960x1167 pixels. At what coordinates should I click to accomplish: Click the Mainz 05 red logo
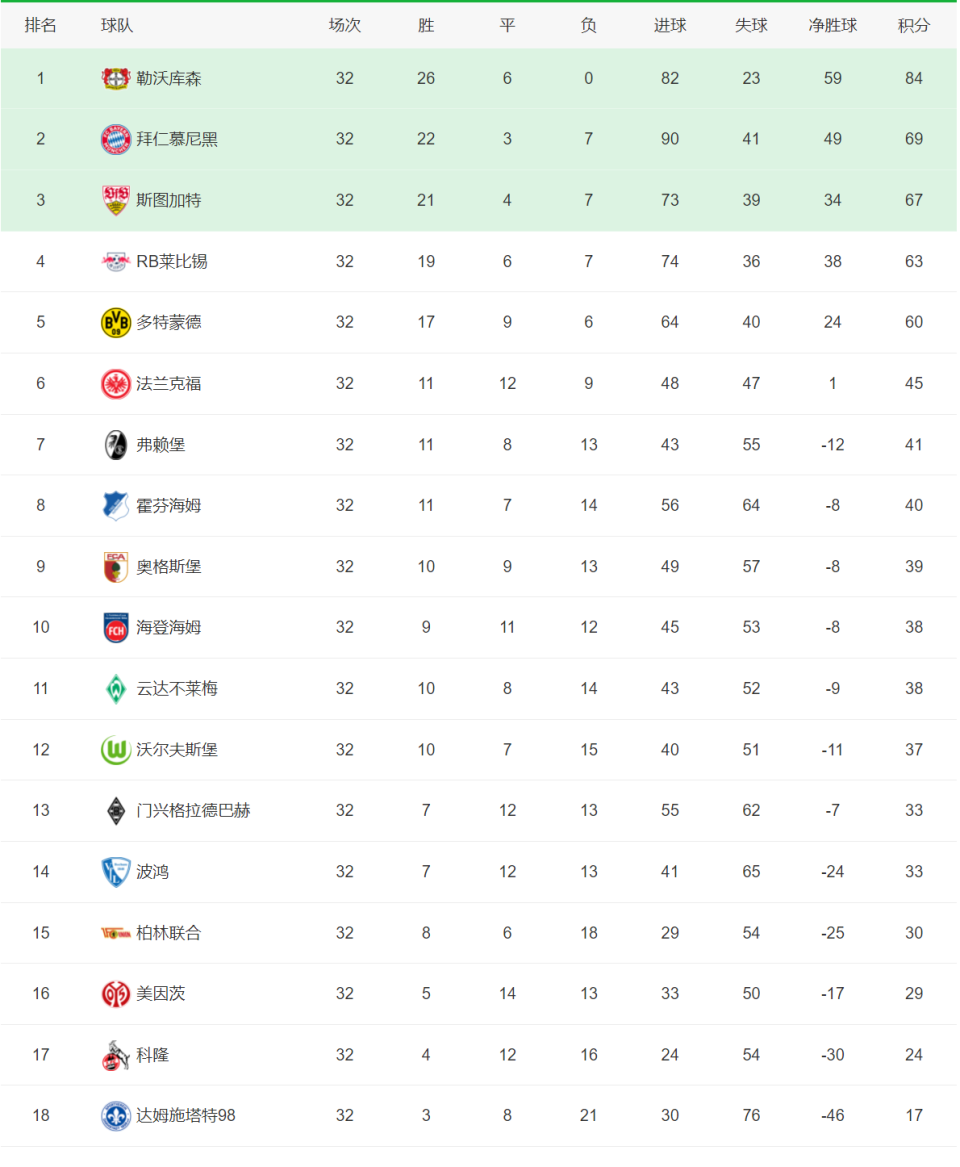pyautogui.click(x=116, y=993)
